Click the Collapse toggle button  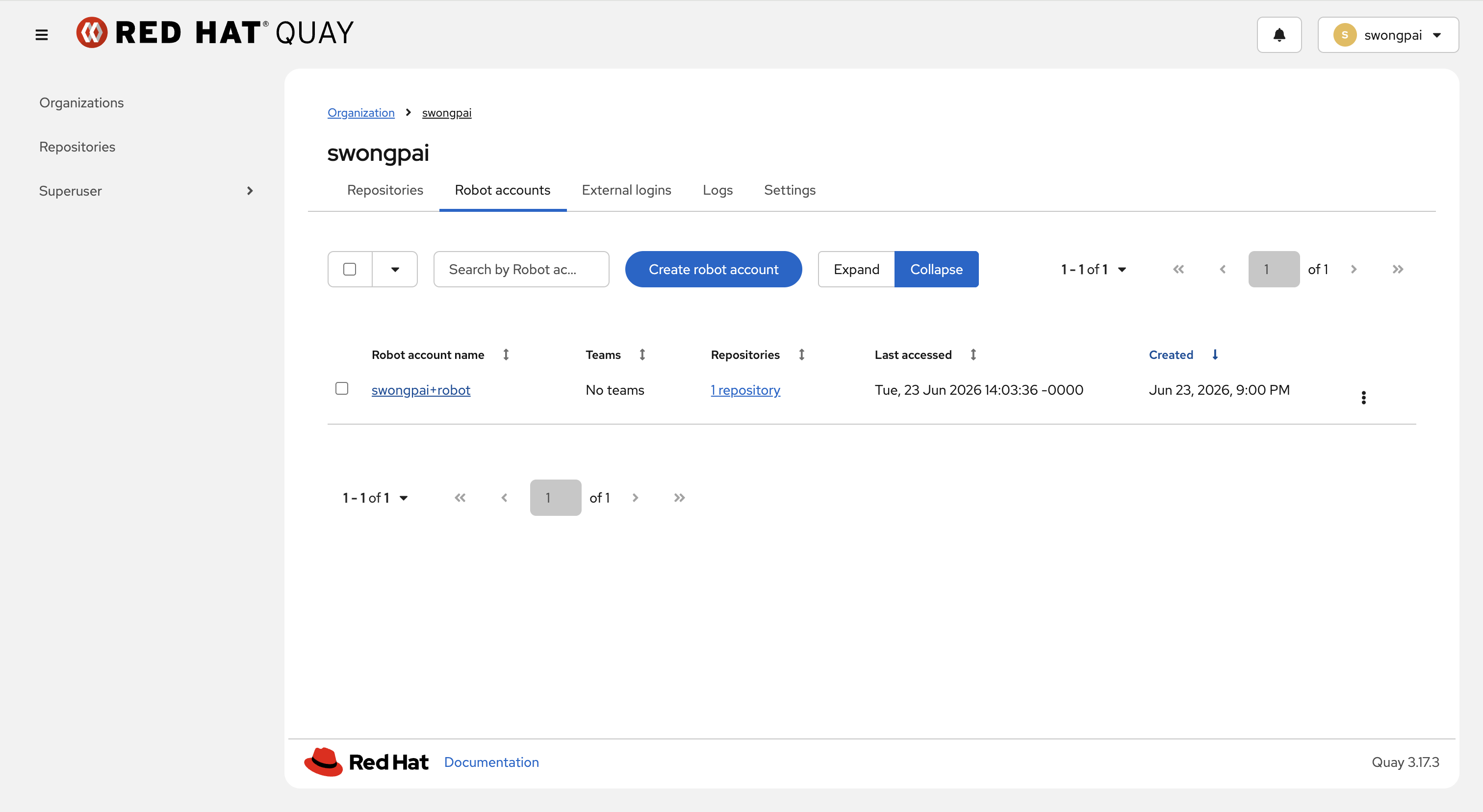936,269
